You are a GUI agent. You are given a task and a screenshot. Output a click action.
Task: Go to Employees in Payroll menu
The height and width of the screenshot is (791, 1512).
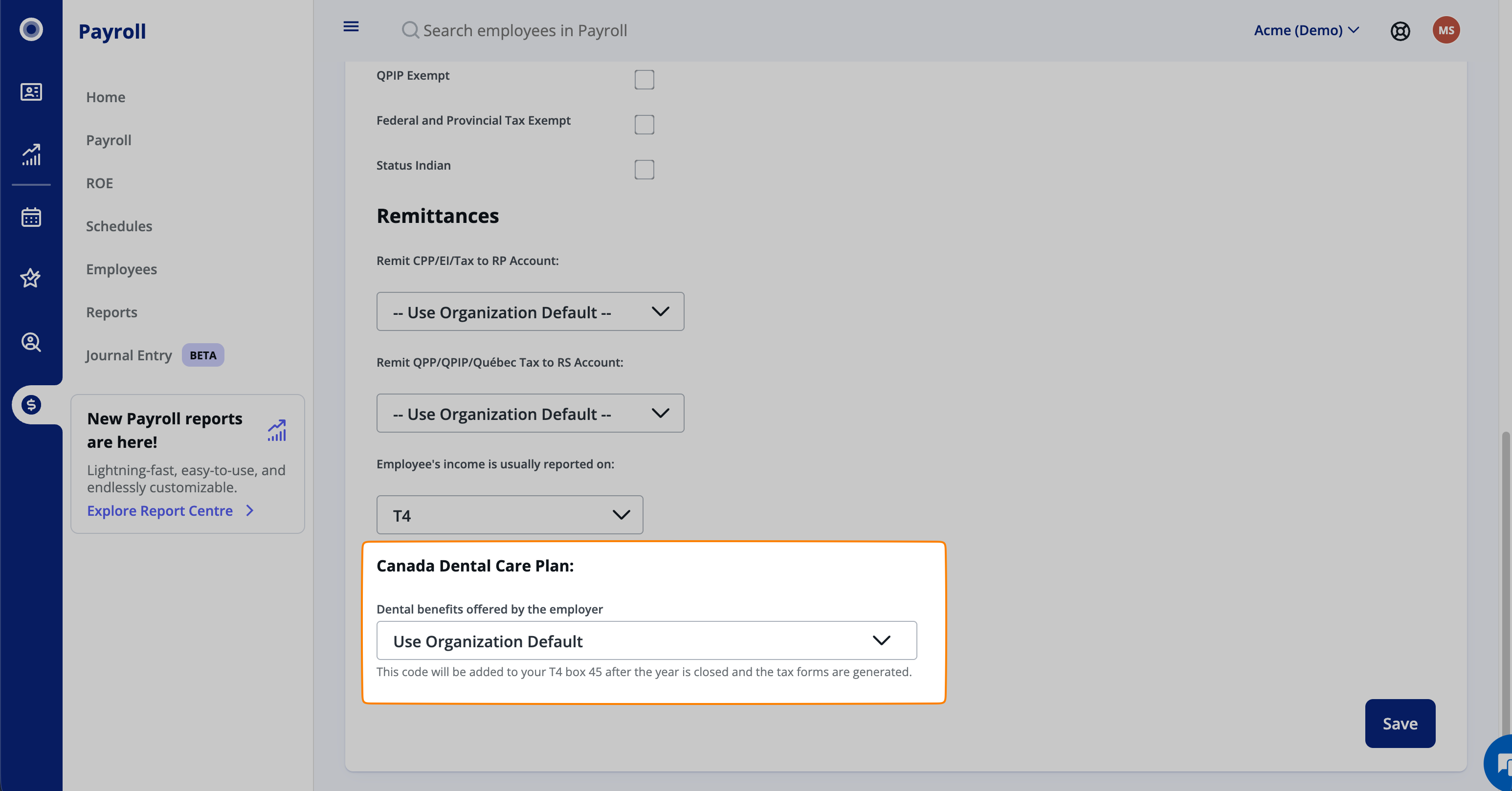point(121,269)
